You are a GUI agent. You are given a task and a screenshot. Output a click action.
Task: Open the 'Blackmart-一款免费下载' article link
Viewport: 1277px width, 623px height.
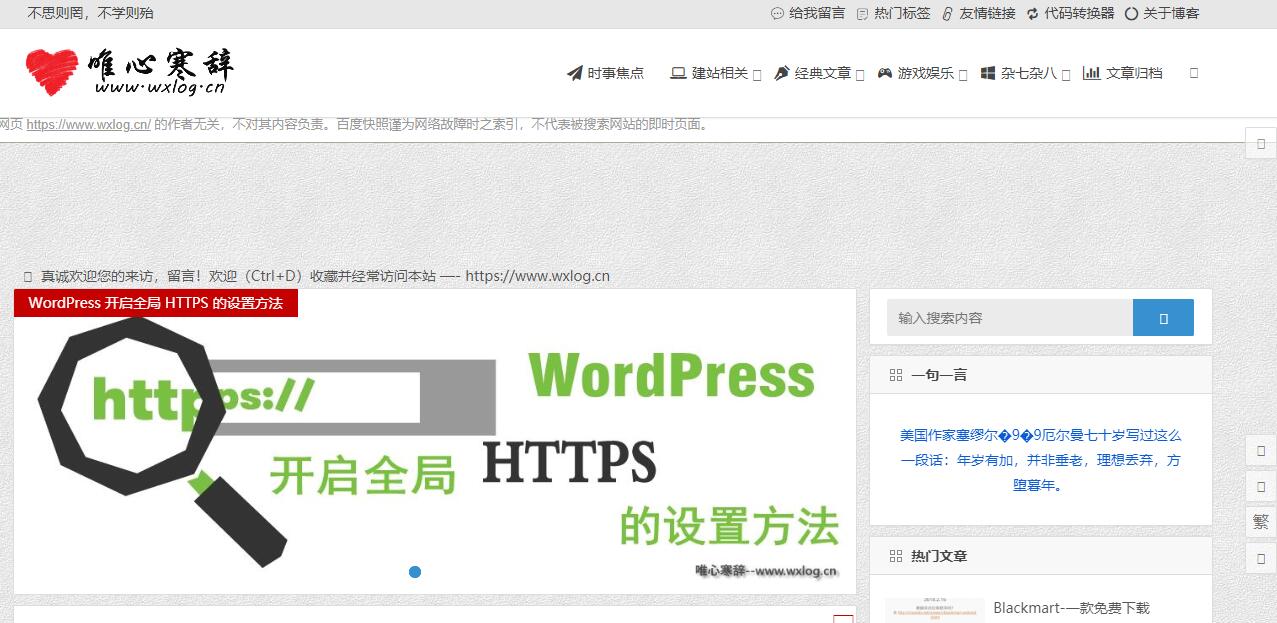(1072, 608)
